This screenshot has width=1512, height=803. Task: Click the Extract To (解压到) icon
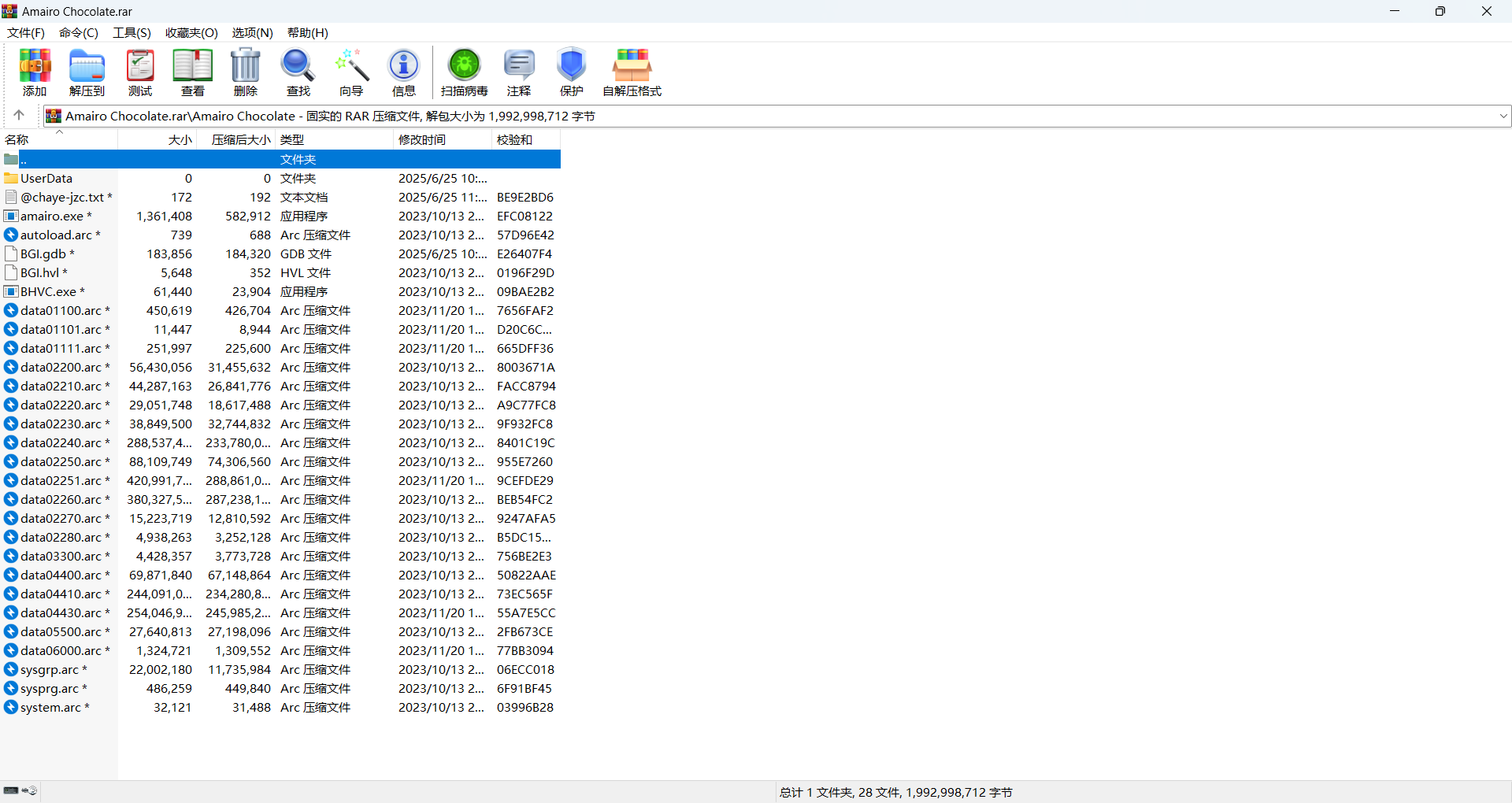[87, 71]
